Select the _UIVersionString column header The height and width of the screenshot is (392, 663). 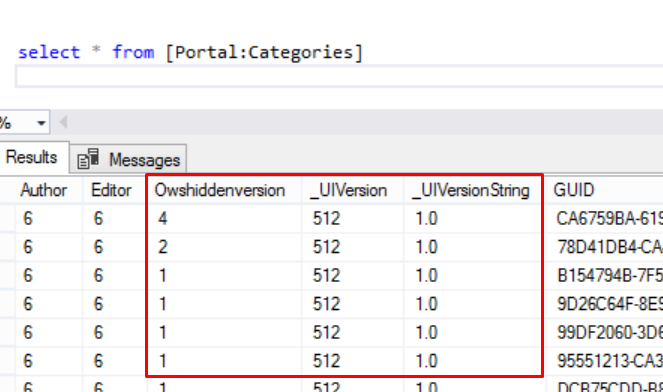[471, 190]
